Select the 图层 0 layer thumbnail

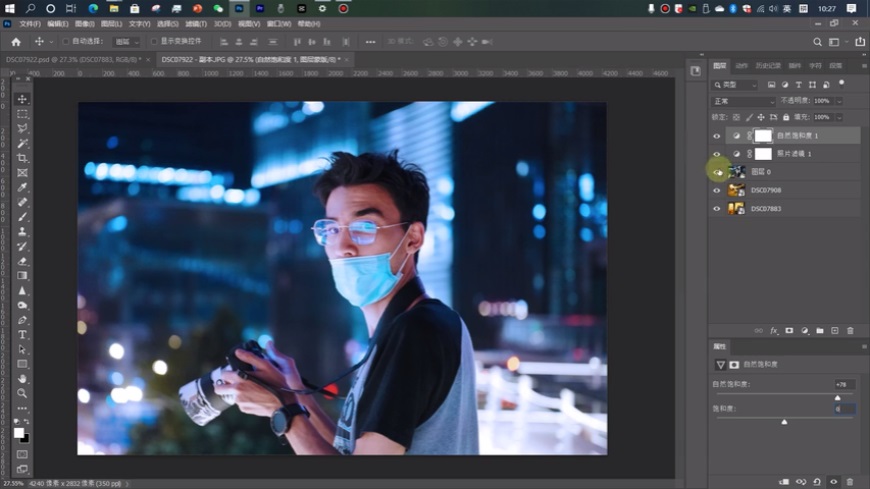[736, 172]
